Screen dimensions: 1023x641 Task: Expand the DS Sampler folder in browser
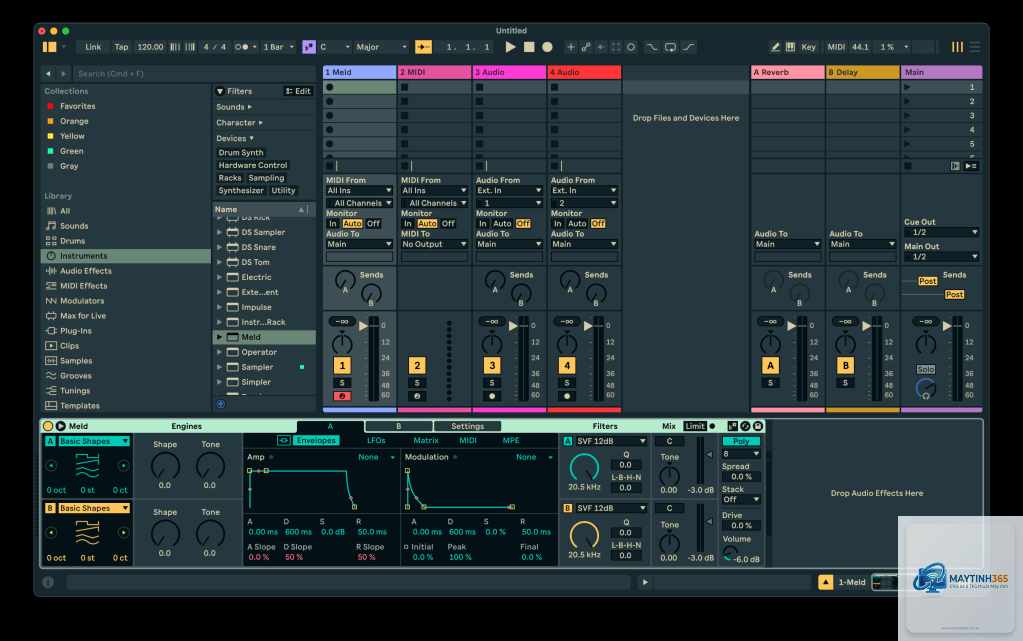219,232
